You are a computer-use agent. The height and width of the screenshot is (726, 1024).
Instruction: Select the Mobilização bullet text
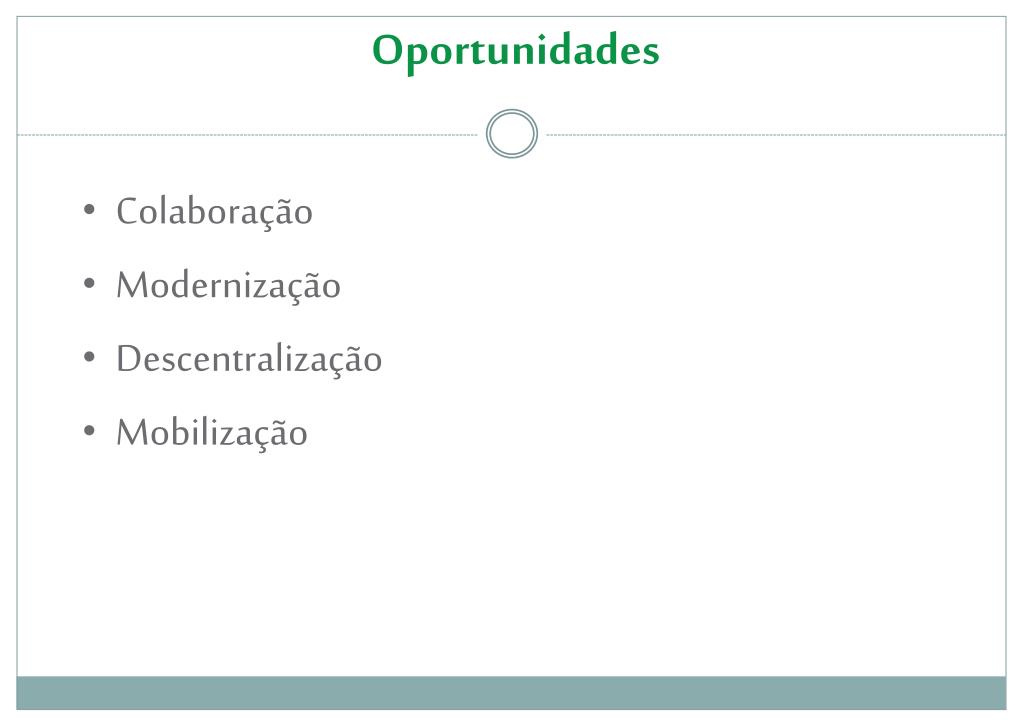(x=212, y=434)
